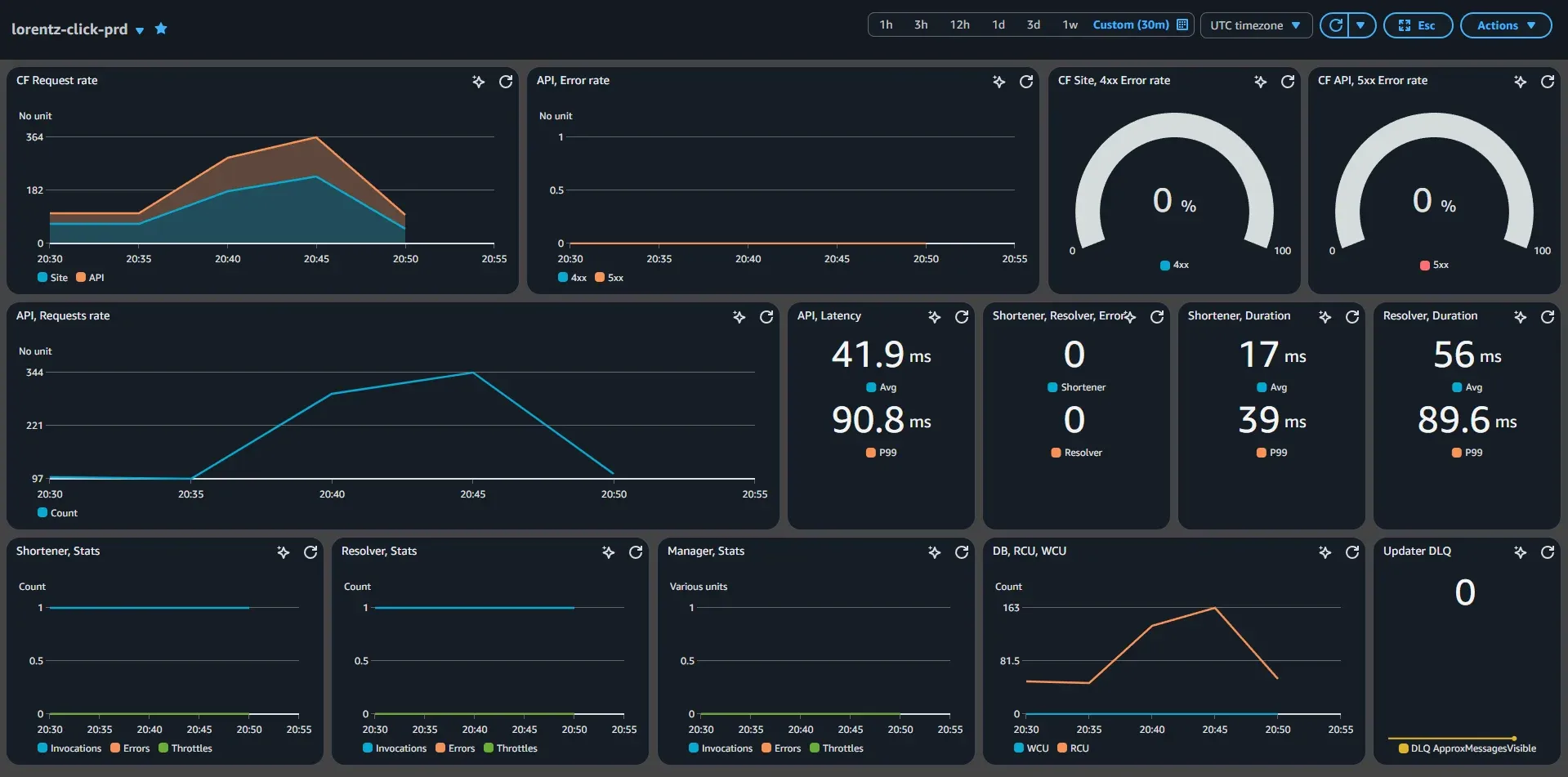Toggle Count series in API, Requests rate legend
Viewport: 1568px width, 777px height.
58,513
